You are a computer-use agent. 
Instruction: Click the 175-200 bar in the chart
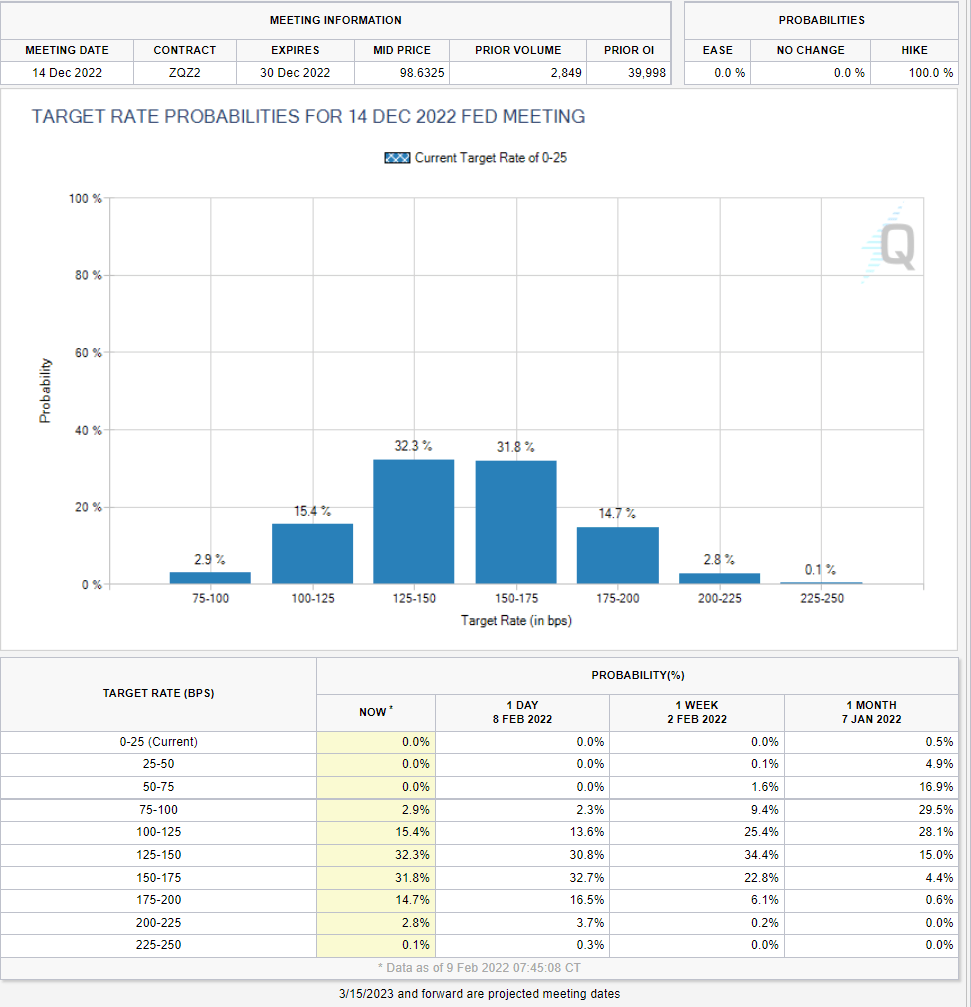coord(617,555)
